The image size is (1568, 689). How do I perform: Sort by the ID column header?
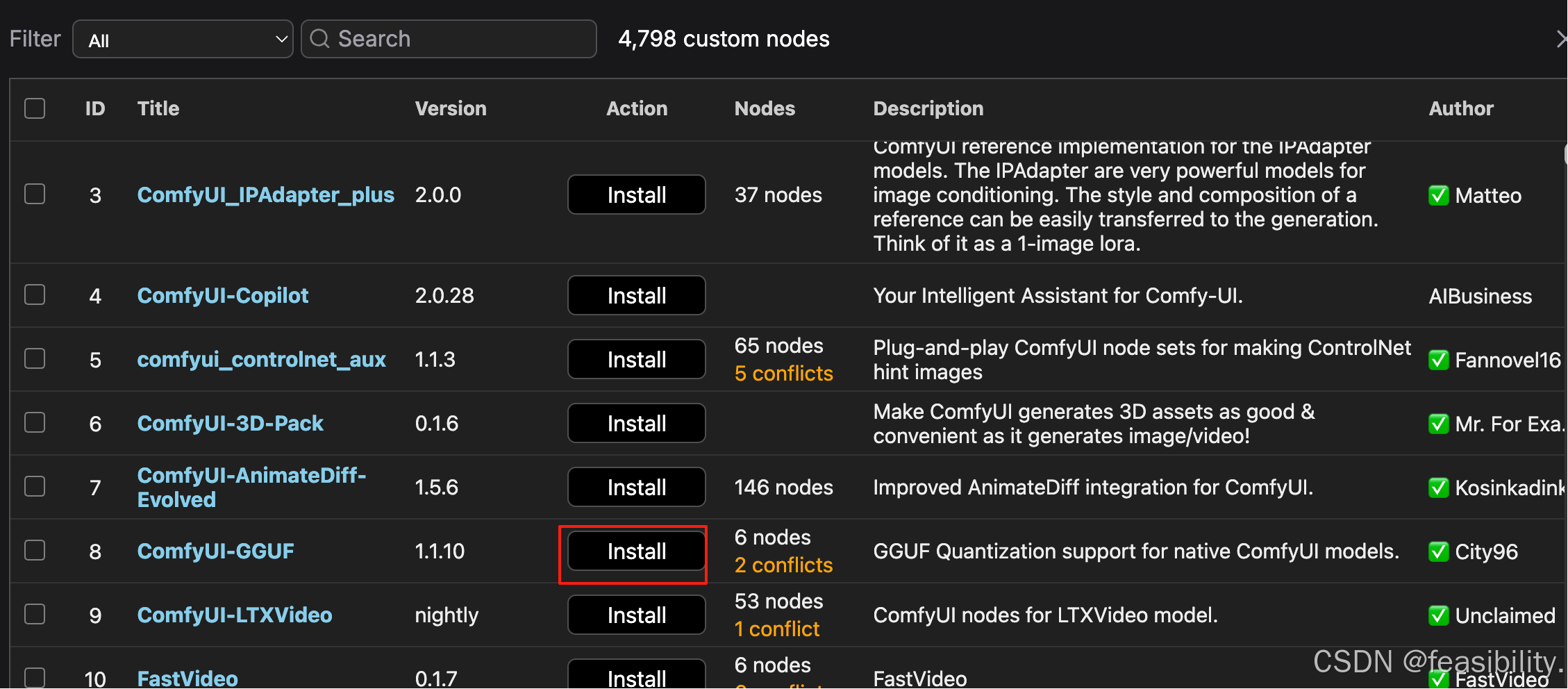click(95, 108)
